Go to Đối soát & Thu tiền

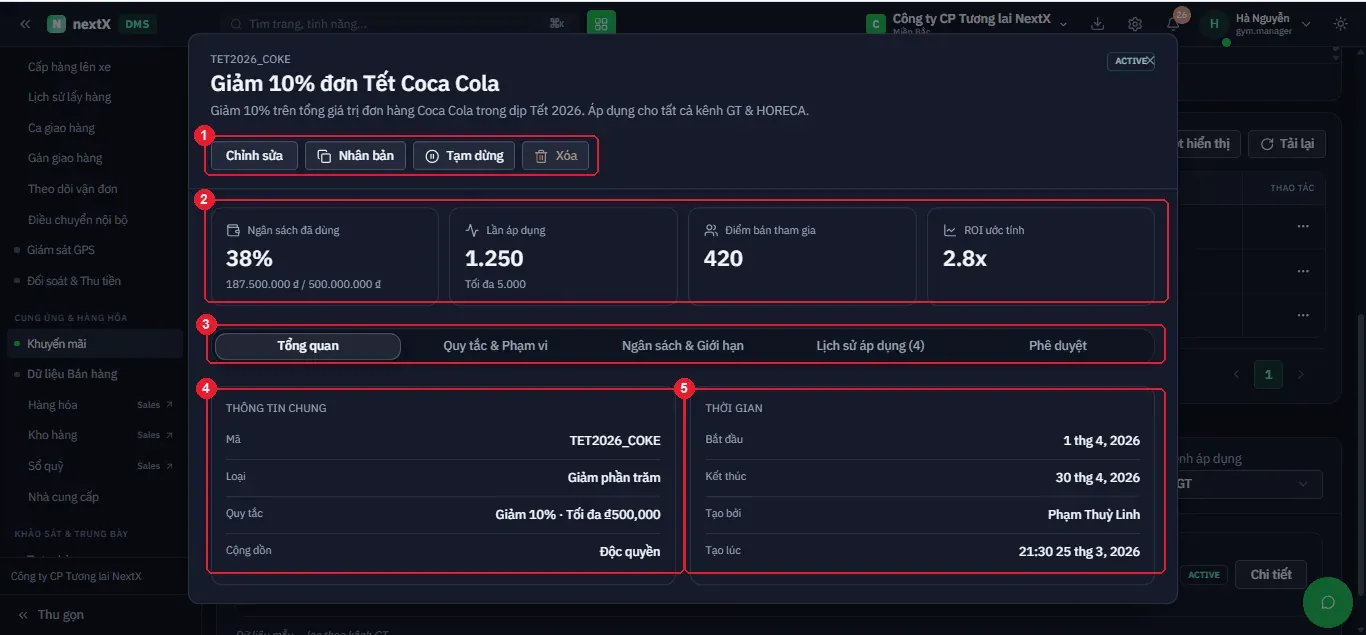point(74,281)
